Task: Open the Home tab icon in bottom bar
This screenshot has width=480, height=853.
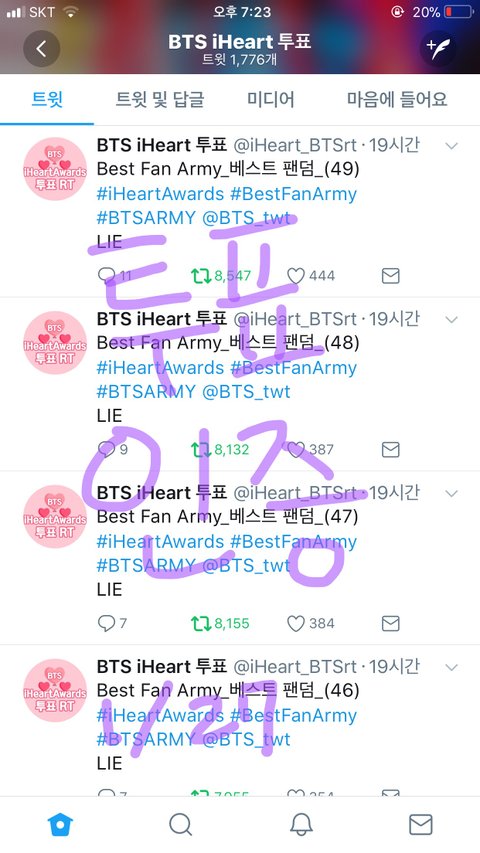Action: [x=60, y=824]
